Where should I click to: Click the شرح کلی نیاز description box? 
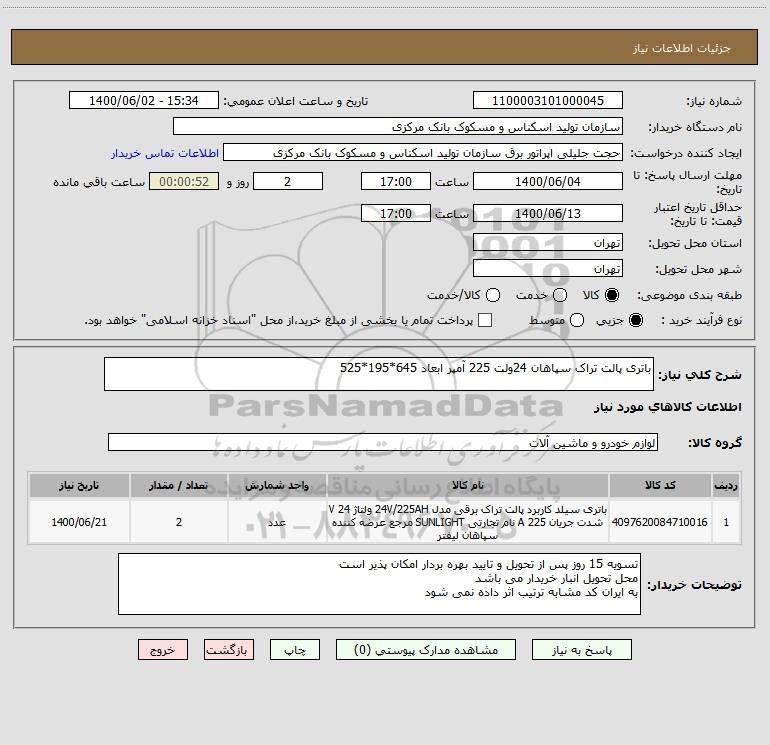tap(379, 374)
